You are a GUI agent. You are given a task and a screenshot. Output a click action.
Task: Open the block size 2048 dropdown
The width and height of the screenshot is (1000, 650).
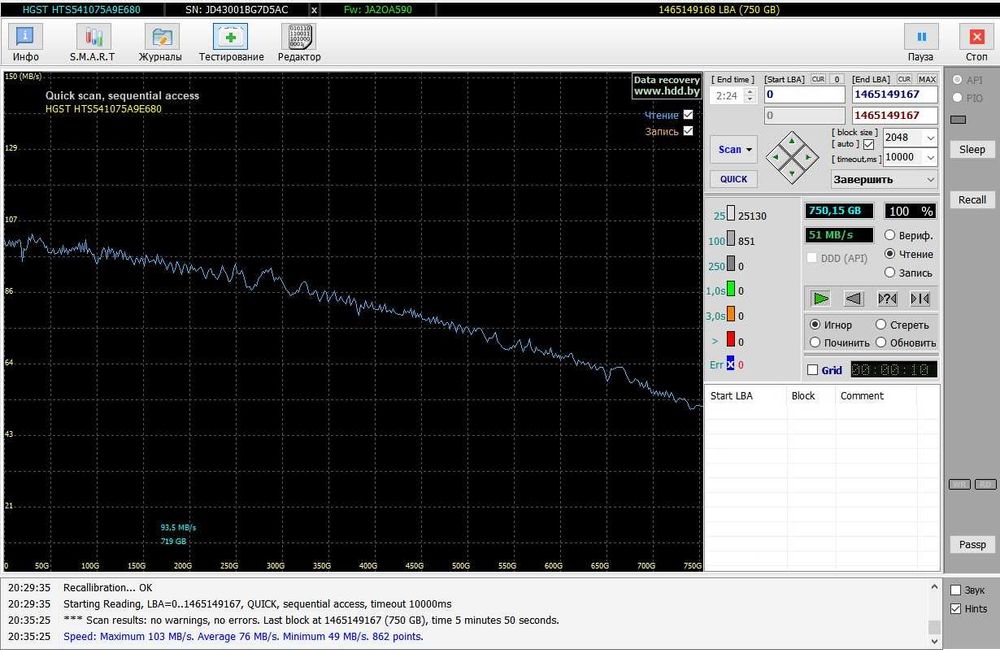(x=930, y=138)
